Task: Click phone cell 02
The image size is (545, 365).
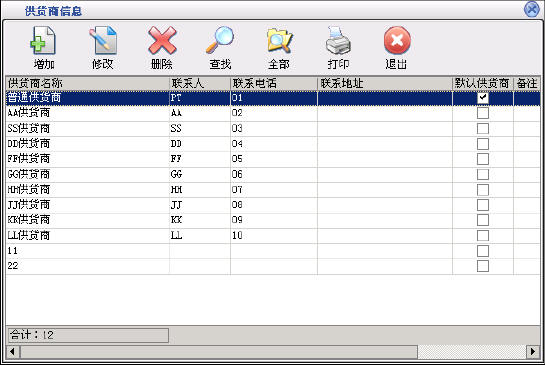Action: point(274,113)
